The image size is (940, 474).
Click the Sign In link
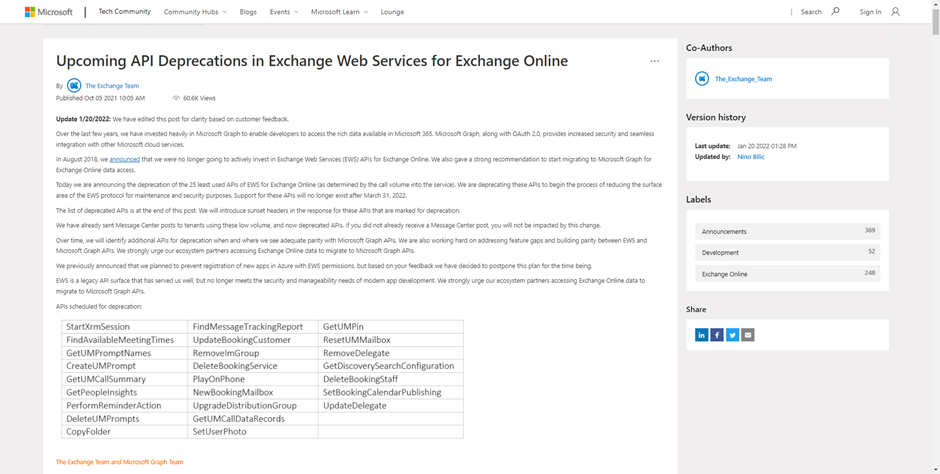click(870, 11)
